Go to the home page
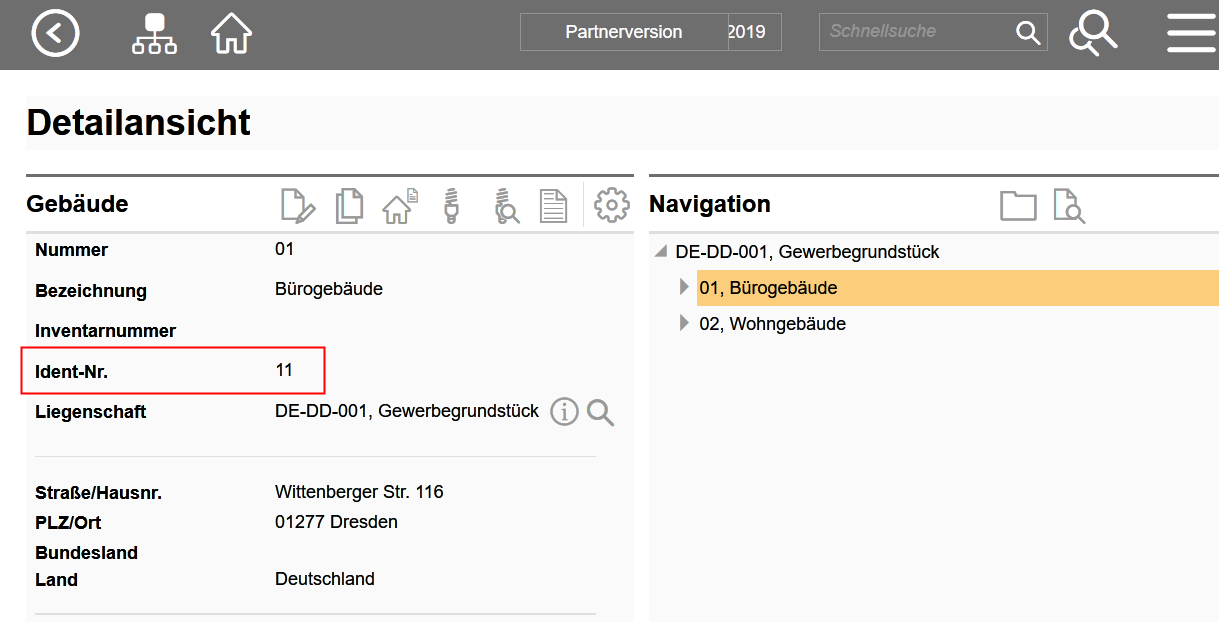 231,34
